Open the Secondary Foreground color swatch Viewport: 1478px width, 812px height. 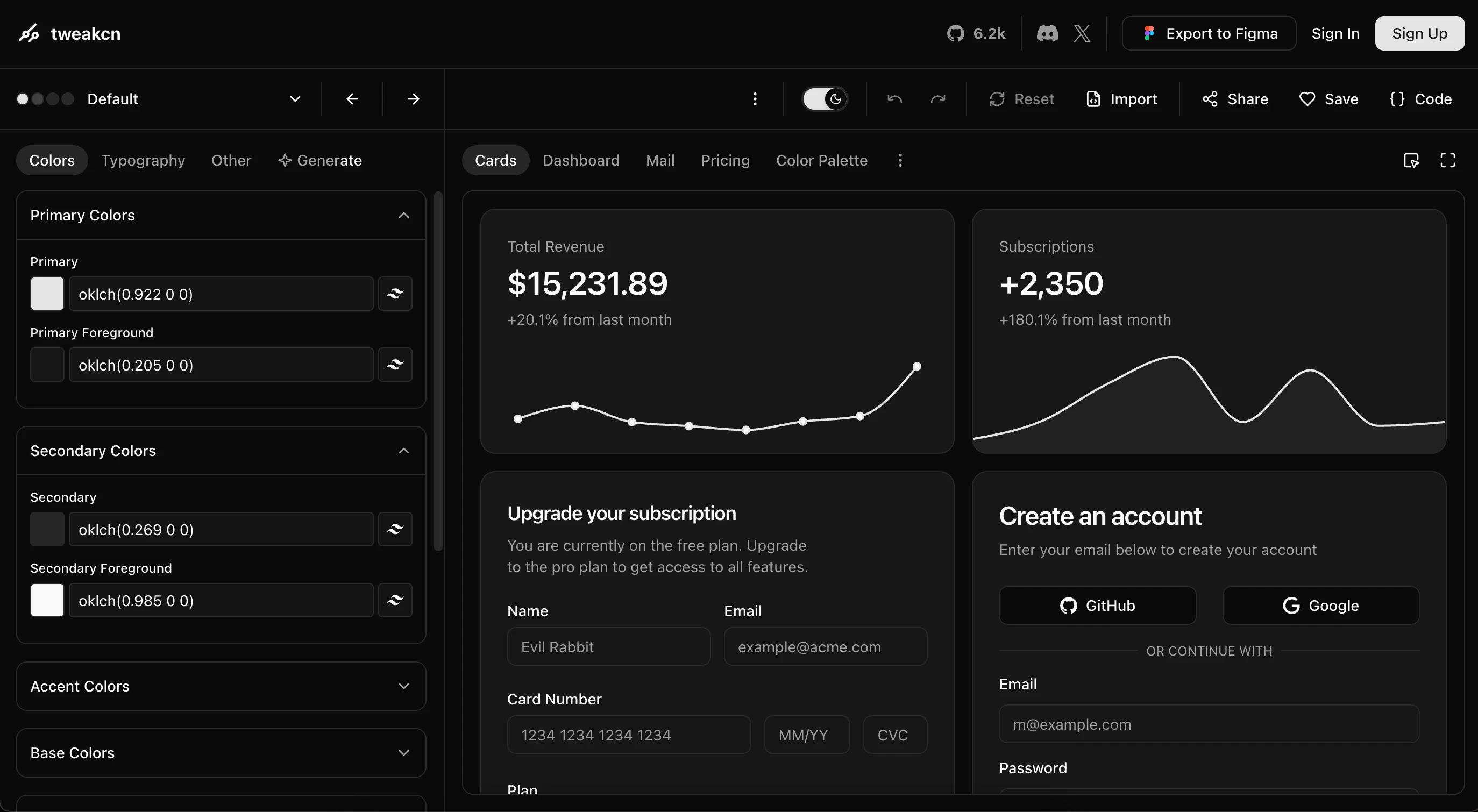(47, 600)
